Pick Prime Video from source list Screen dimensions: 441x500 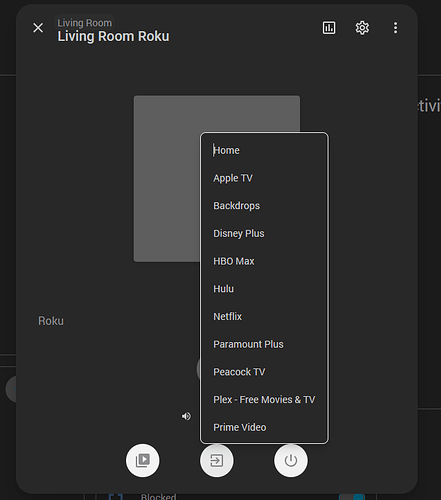264,427
